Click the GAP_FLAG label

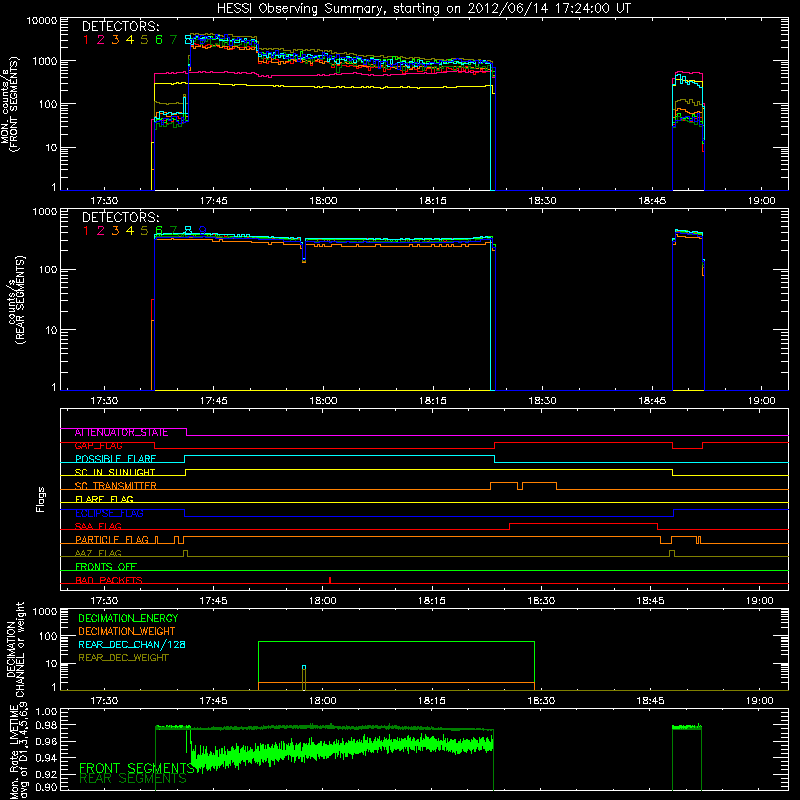pos(98,445)
